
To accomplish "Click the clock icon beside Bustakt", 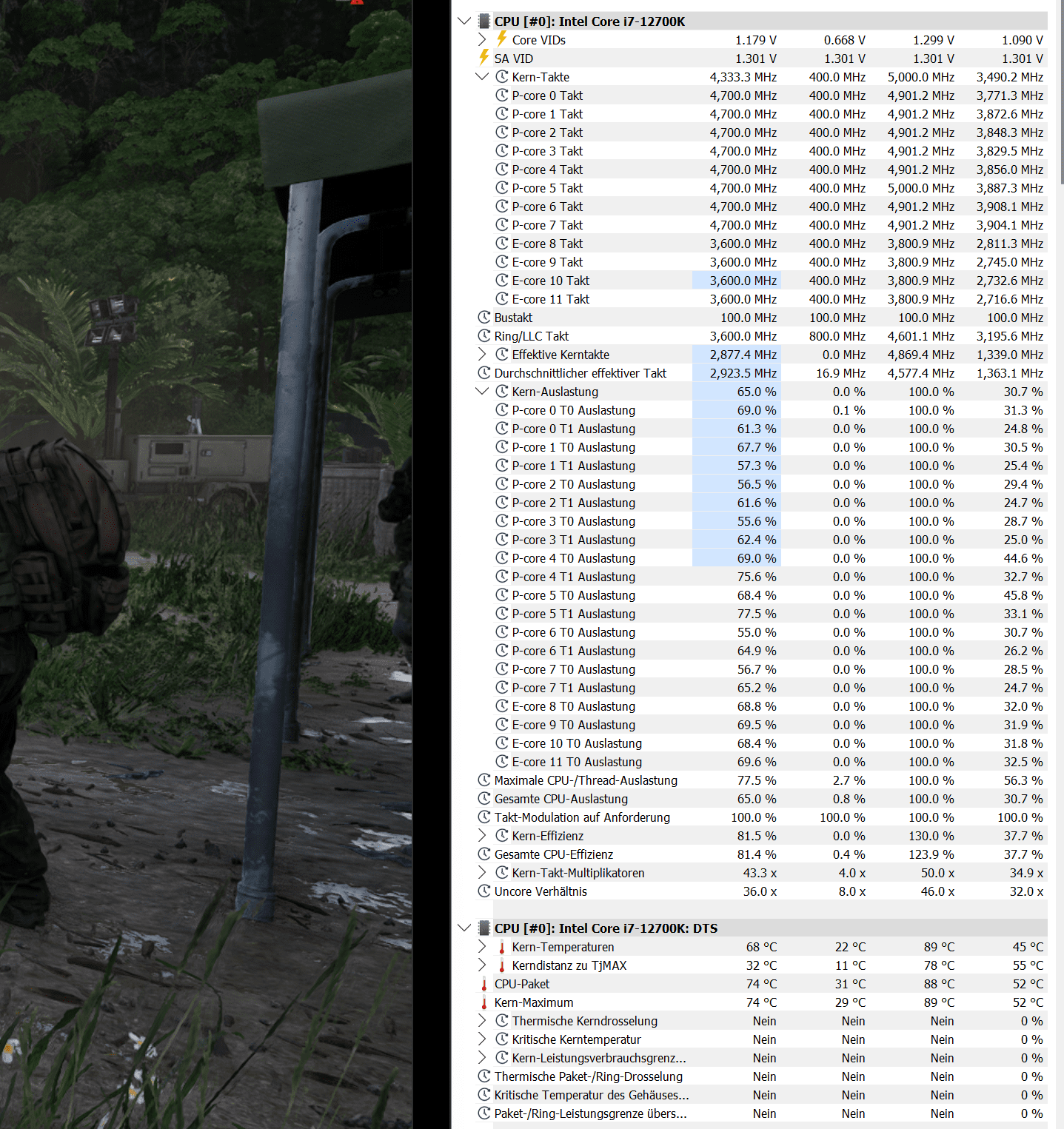I will pyautogui.click(x=484, y=318).
